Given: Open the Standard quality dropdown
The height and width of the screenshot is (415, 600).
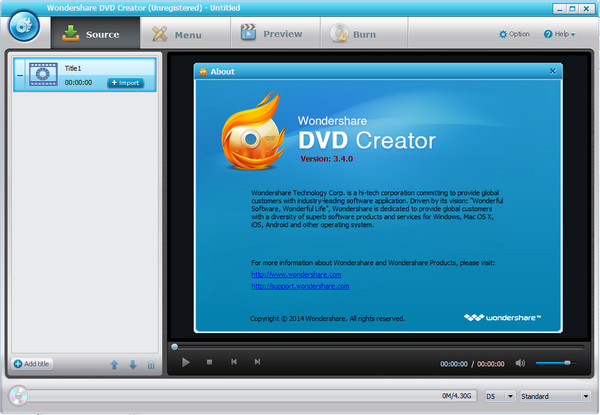Looking at the screenshot, I should pyautogui.click(x=555, y=396).
